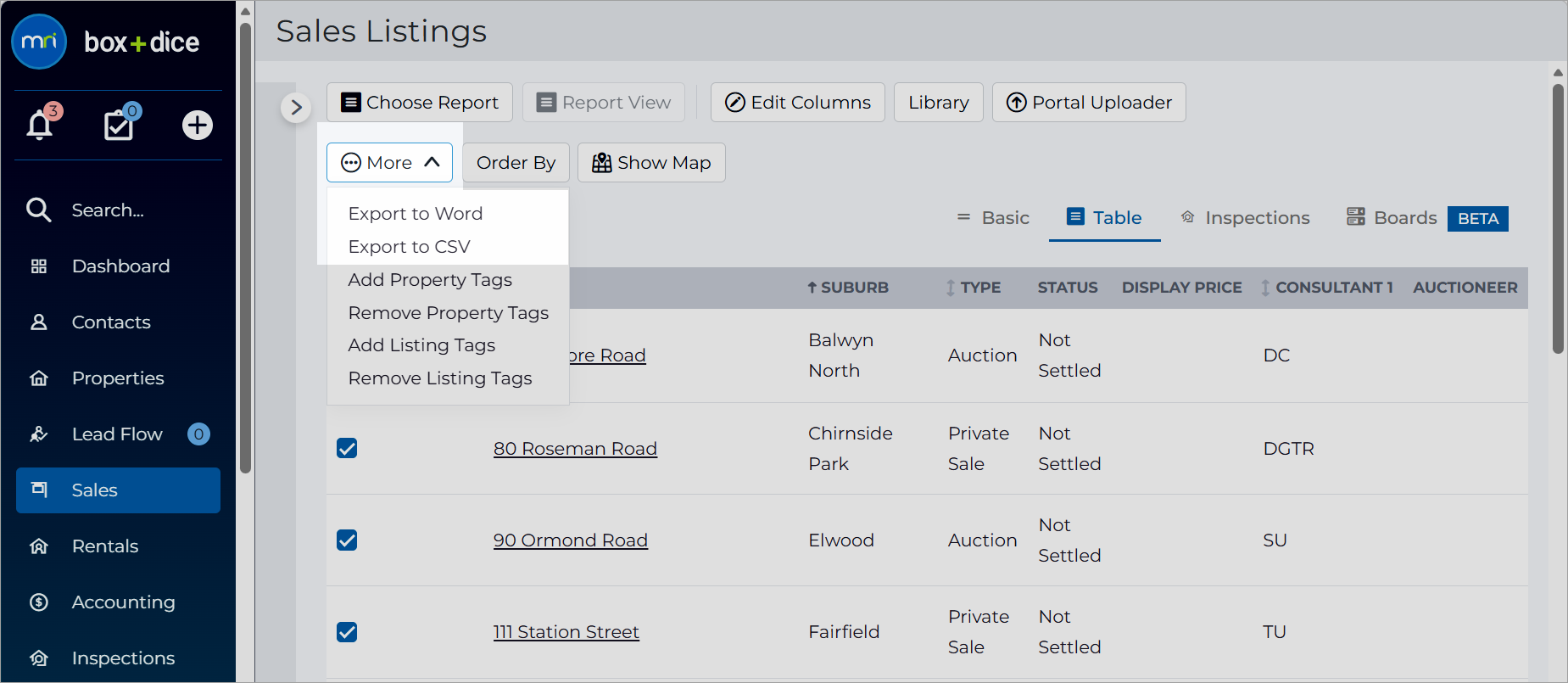This screenshot has height=683, width=1568.
Task: Switch to the Inspections view tab
Action: (x=1245, y=218)
